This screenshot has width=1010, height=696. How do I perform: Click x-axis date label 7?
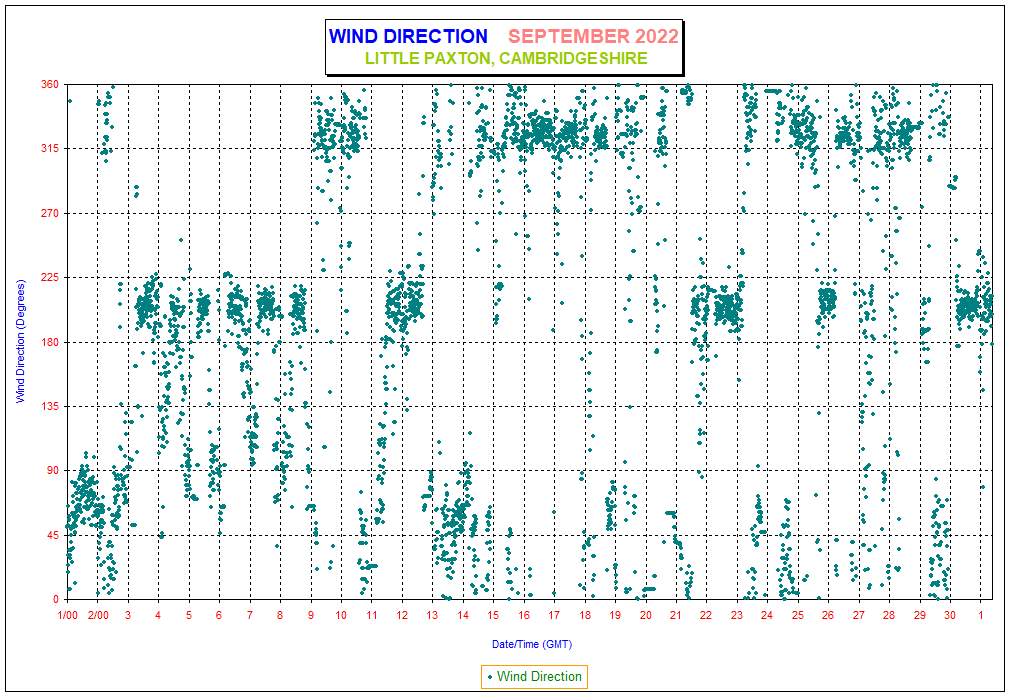(x=249, y=616)
